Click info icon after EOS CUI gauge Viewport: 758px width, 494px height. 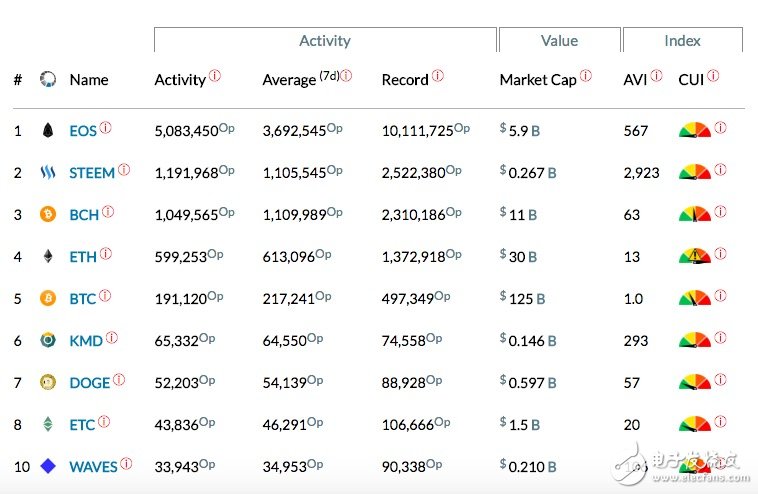720,128
